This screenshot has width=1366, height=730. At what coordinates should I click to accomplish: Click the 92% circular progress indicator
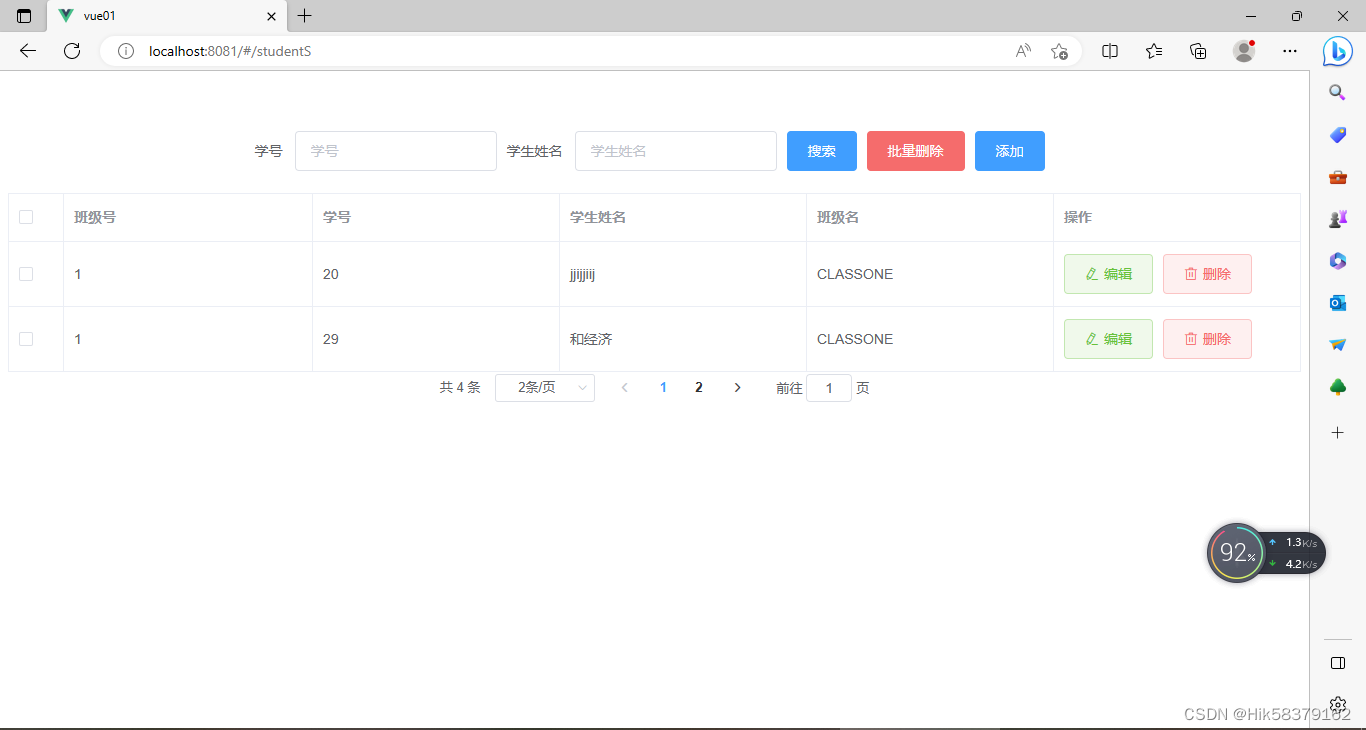[x=1236, y=552]
